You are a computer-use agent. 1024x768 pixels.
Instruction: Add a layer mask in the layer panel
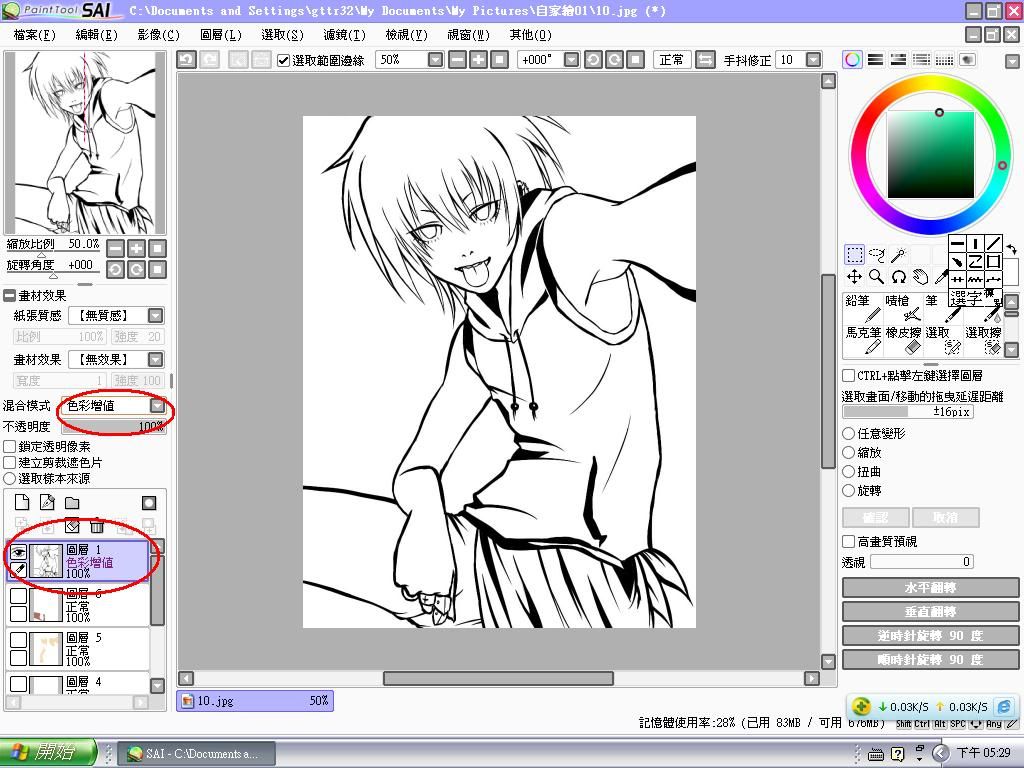click(149, 502)
